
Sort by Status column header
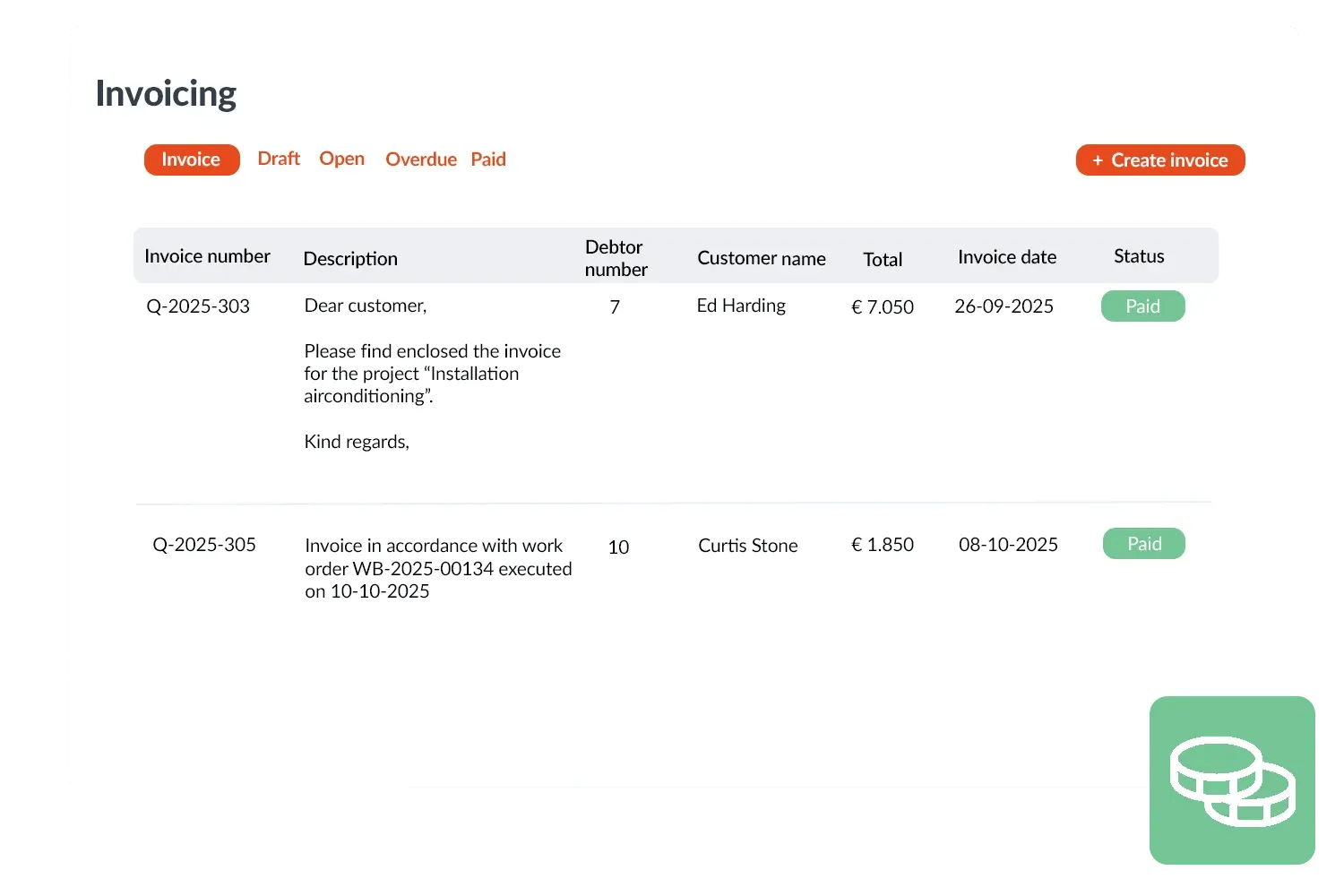pos(1138,256)
